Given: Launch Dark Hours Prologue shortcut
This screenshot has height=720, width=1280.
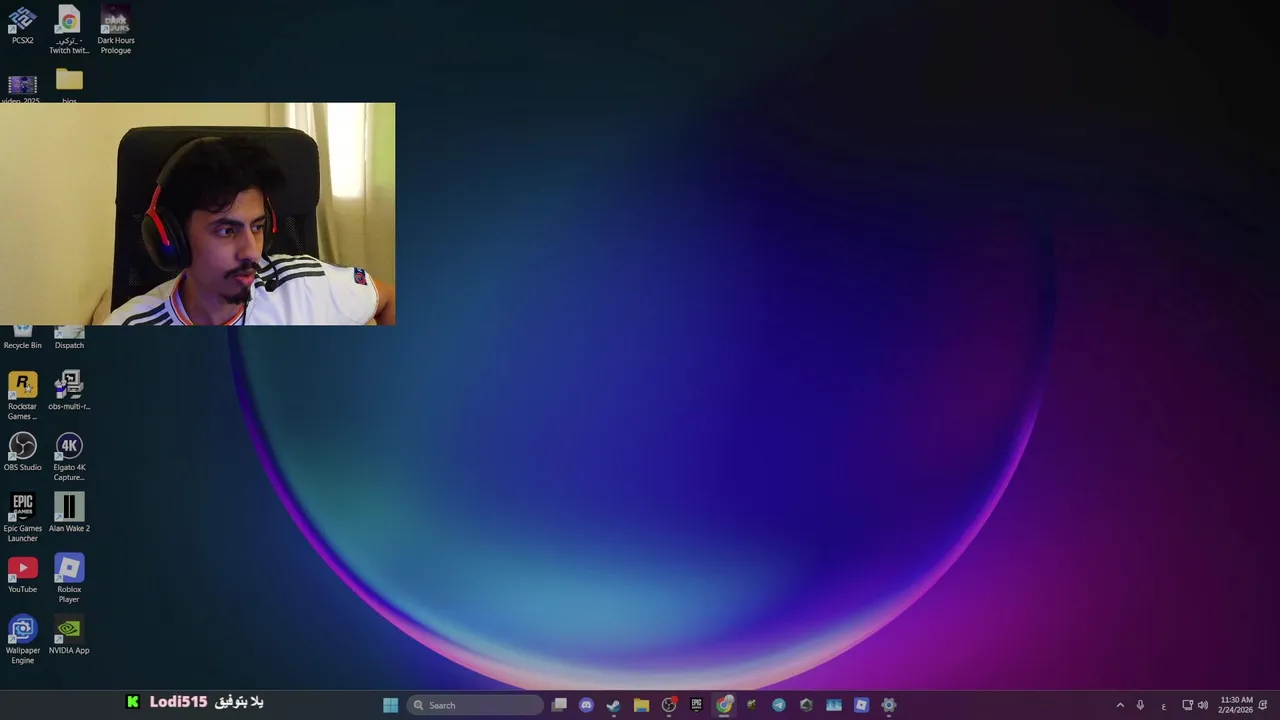Looking at the screenshot, I should click(x=116, y=29).
